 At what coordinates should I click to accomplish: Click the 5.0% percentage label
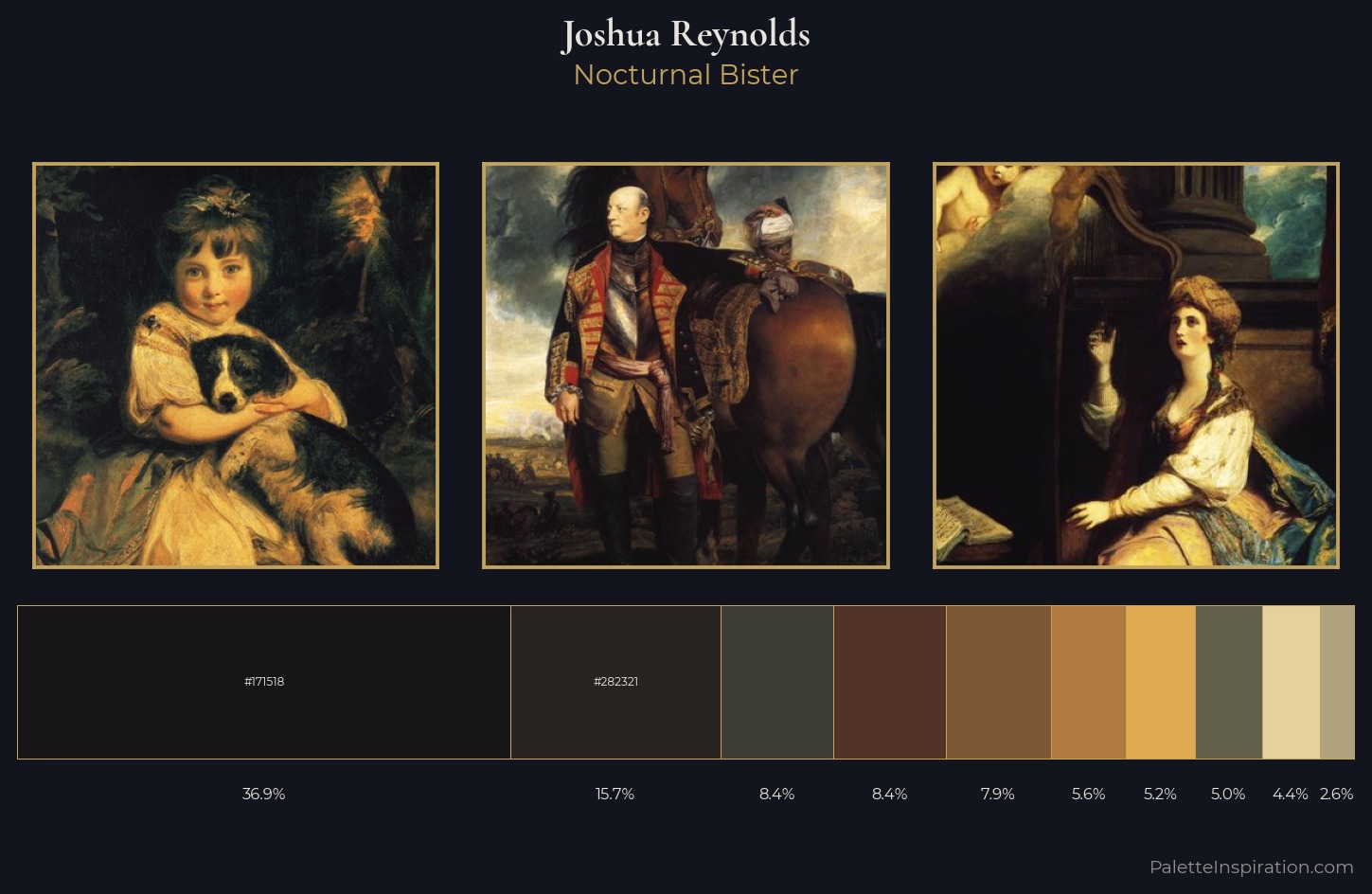(1228, 794)
